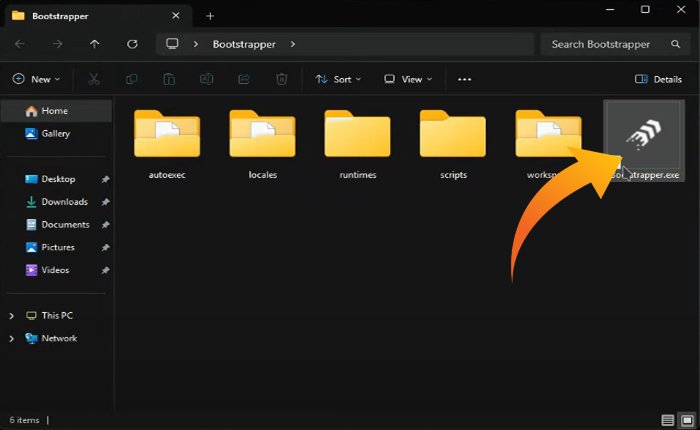This screenshot has height=430, width=700.
Task: Open the scripts folder
Action: (453, 144)
